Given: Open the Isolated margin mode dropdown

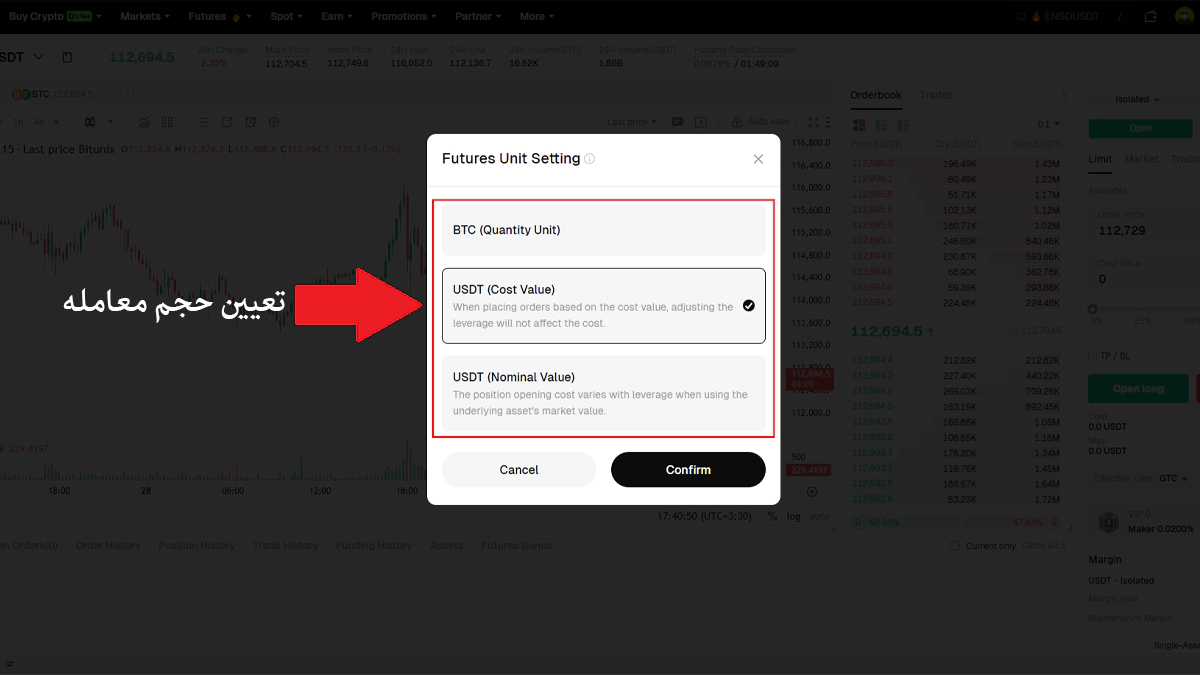Looking at the screenshot, I should click(x=1138, y=100).
